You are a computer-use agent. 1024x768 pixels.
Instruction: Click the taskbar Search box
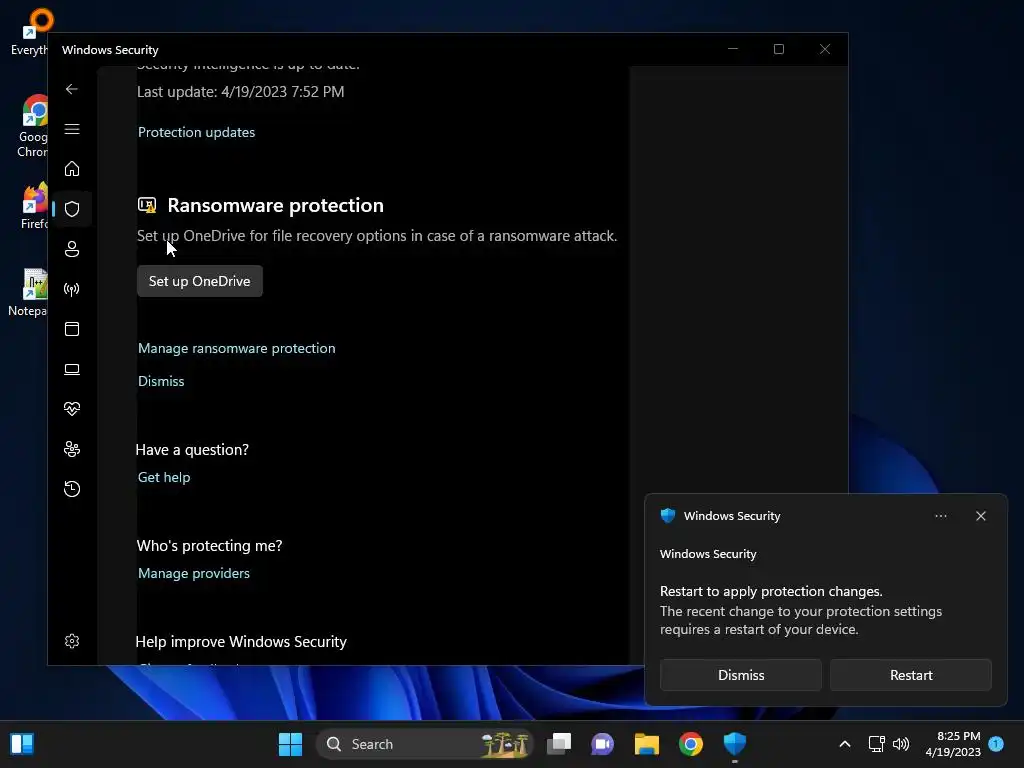[424, 744]
